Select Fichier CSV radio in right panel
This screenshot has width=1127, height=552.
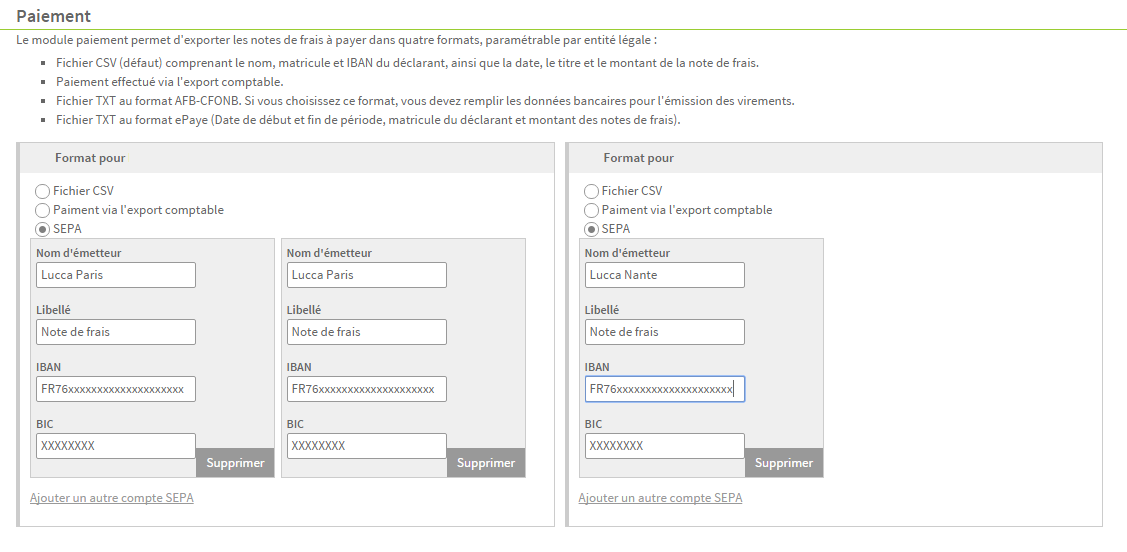(591, 191)
